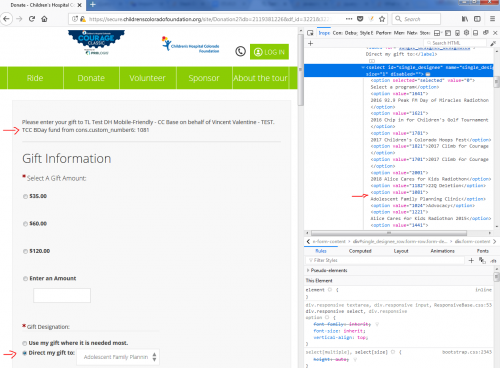
Task: Toggle the sidebar icon in Firefox toolbar
Action: (477, 19)
